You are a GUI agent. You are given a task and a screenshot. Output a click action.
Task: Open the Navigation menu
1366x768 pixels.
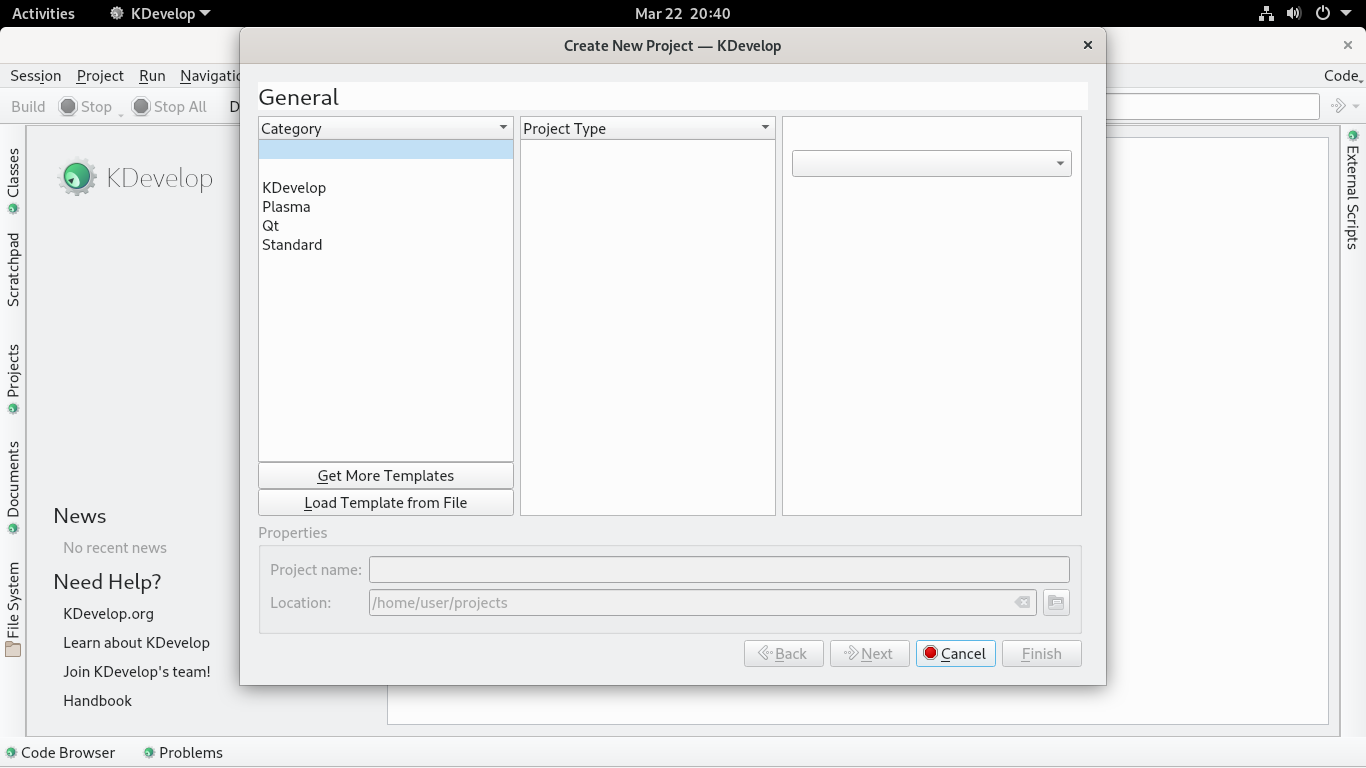point(209,76)
